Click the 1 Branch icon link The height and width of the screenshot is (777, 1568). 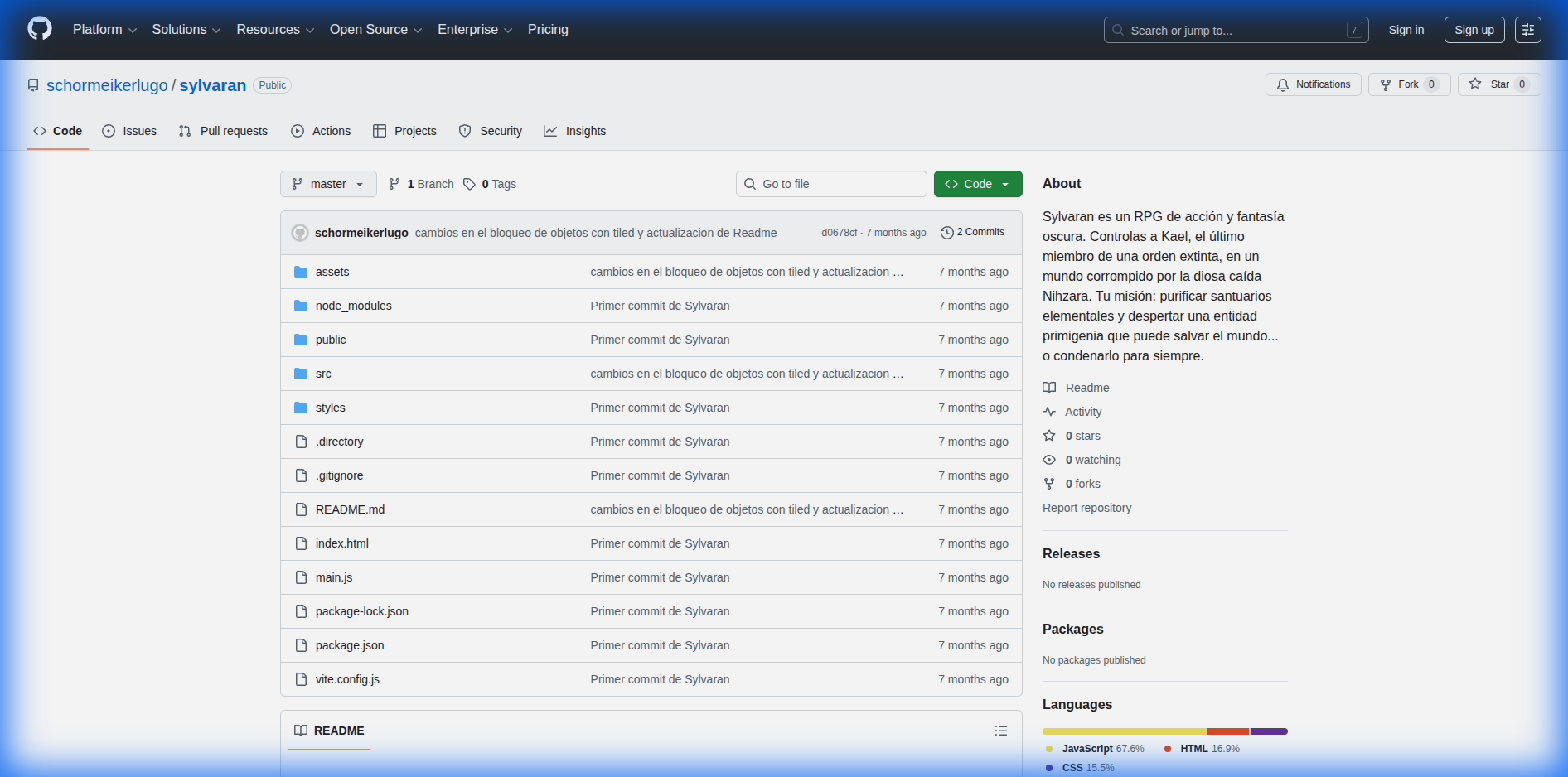(x=394, y=184)
